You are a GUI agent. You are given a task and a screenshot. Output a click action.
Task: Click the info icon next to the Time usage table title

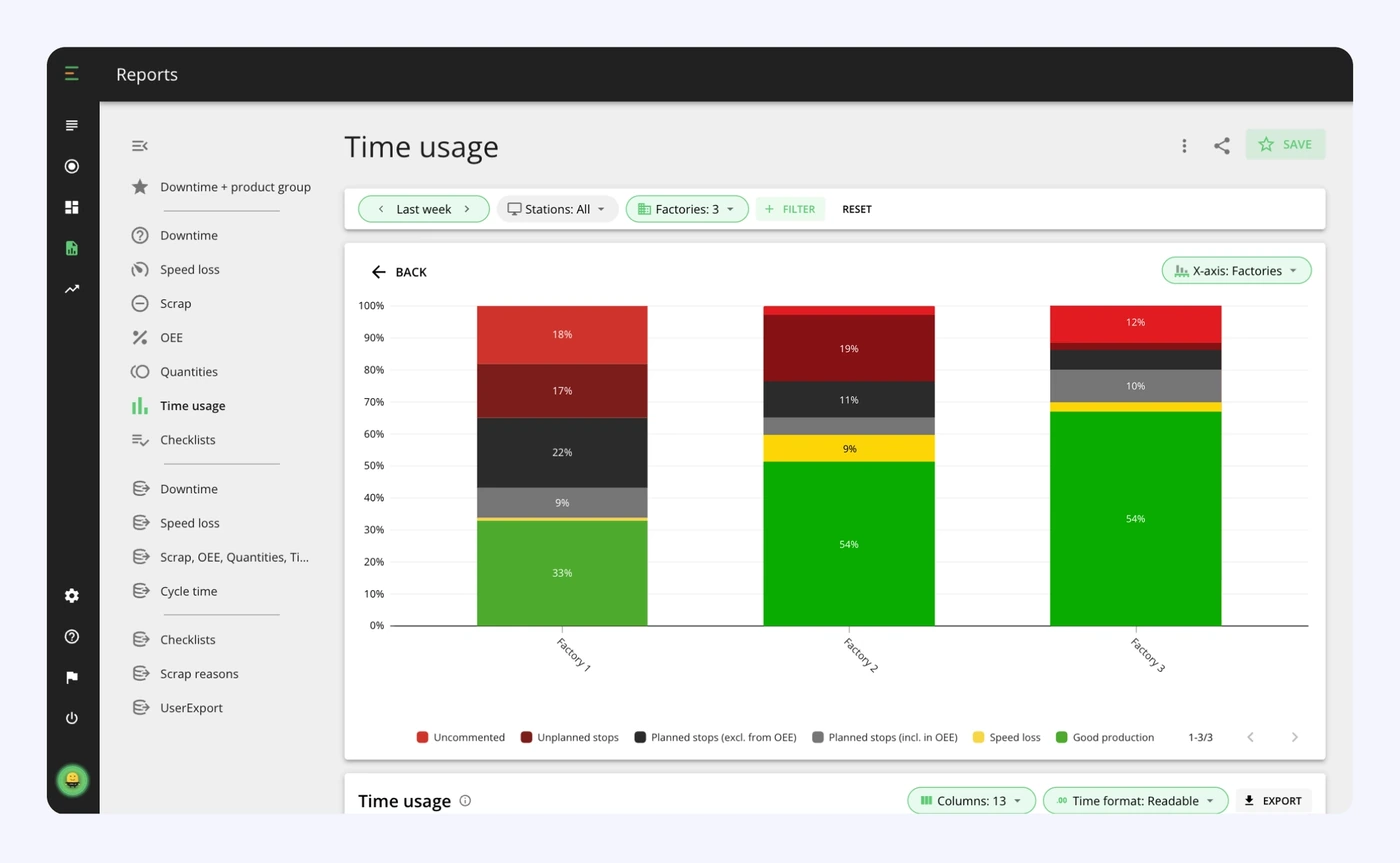pos(465,800)
